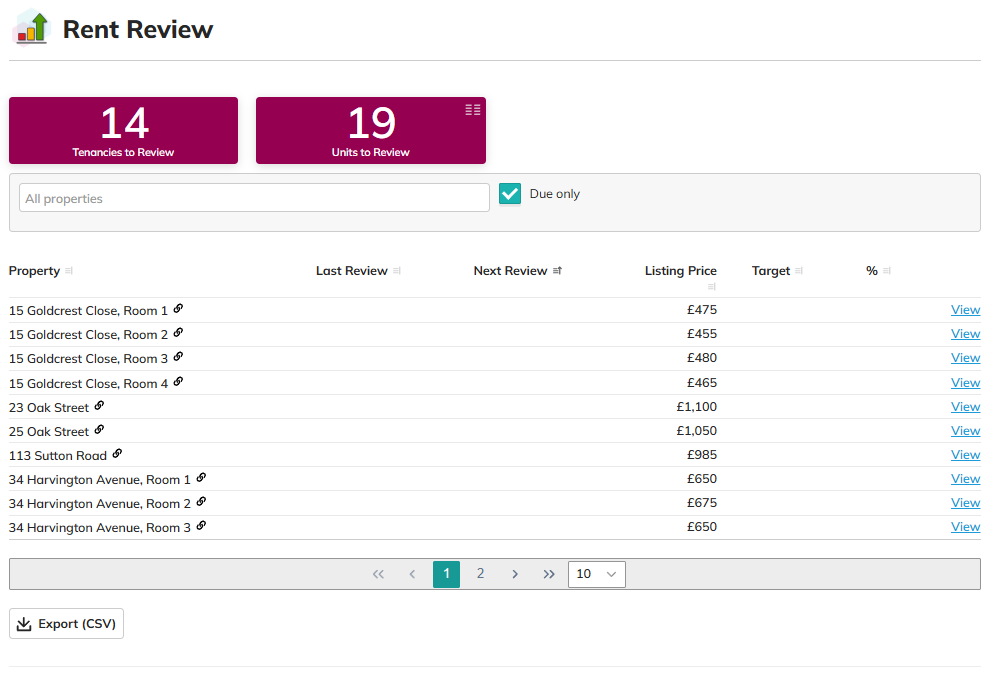
Task: Open the rows per page dropdown
Action: pyautogui.click(x=597, y=574)
